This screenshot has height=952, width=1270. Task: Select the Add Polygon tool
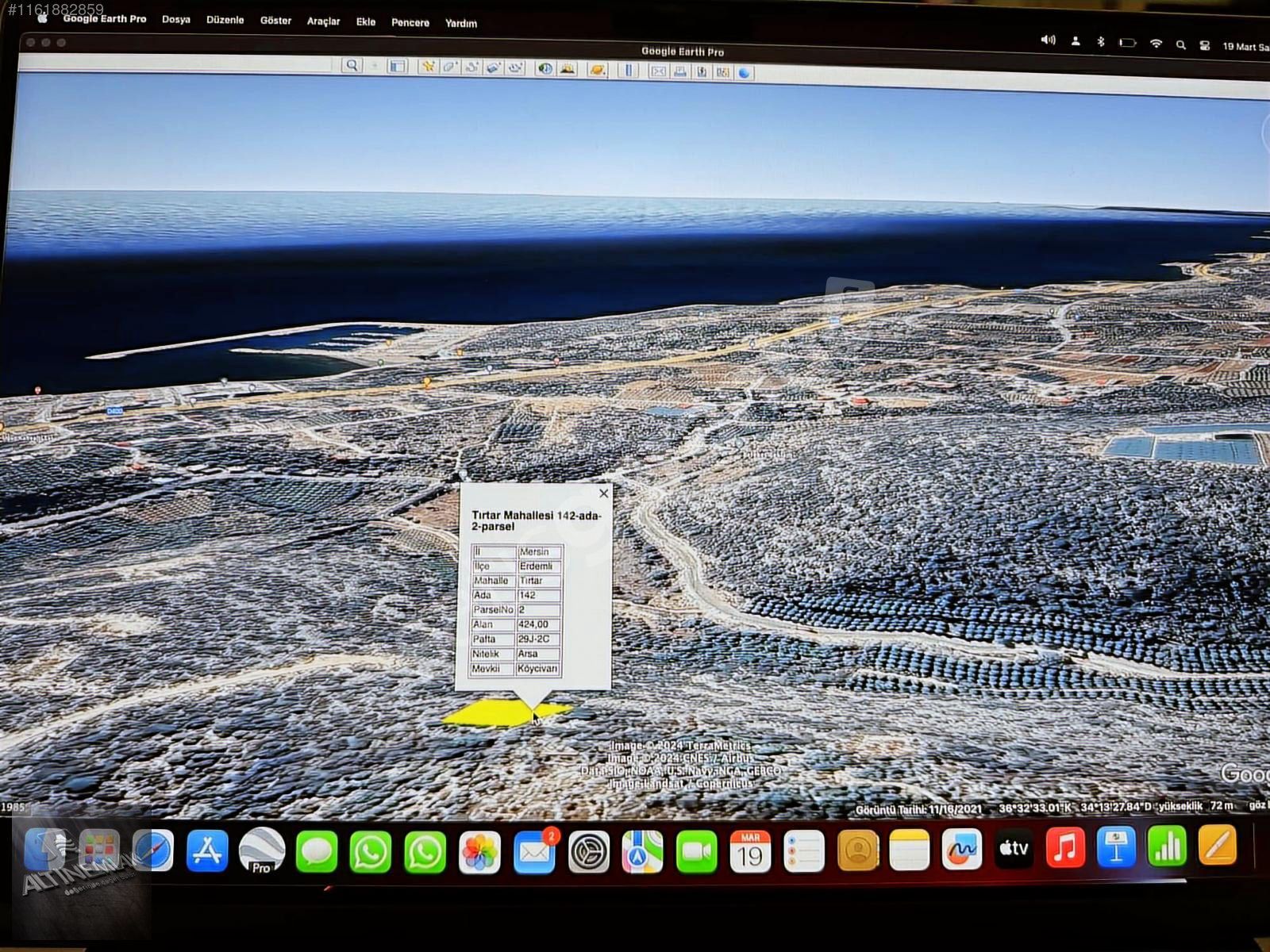[x=450, y=67]
